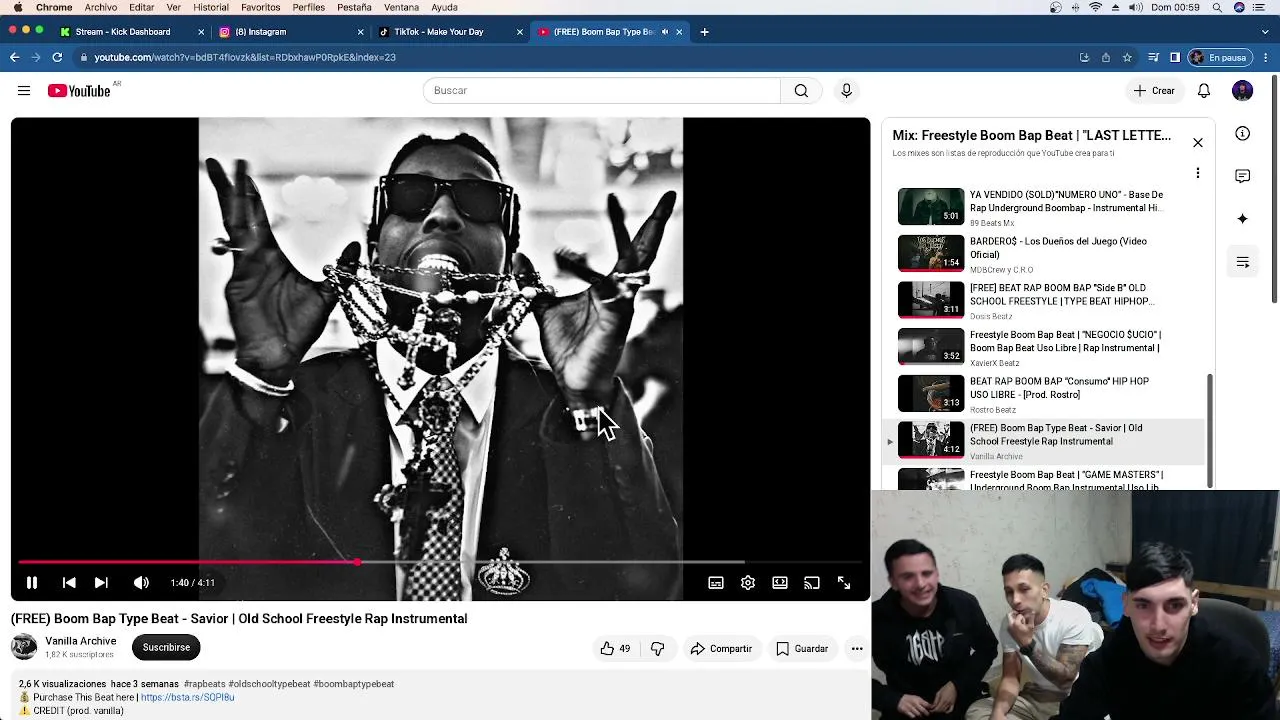Open the Chrome three-dot menu

pos(1267,57)
